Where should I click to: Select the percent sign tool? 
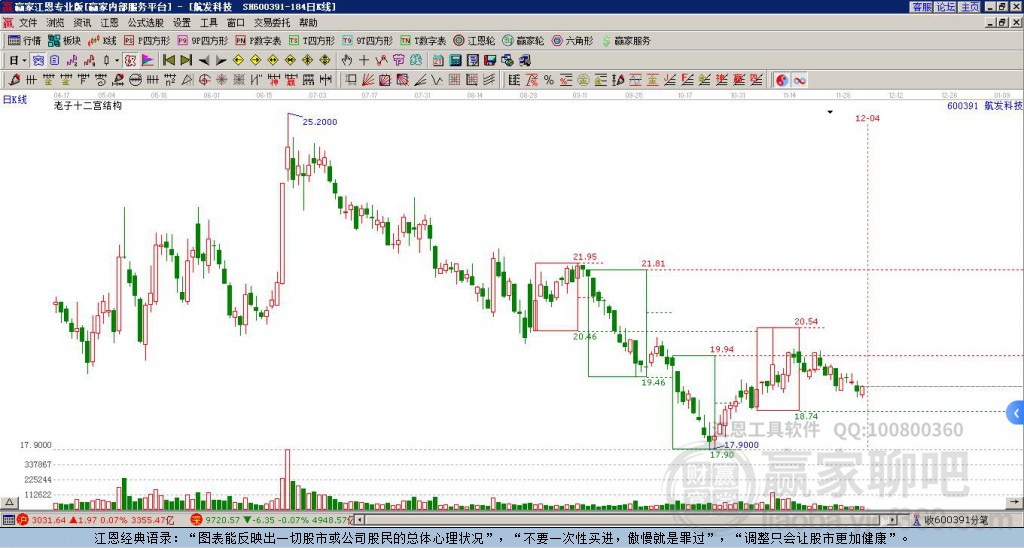coord(549,80)
